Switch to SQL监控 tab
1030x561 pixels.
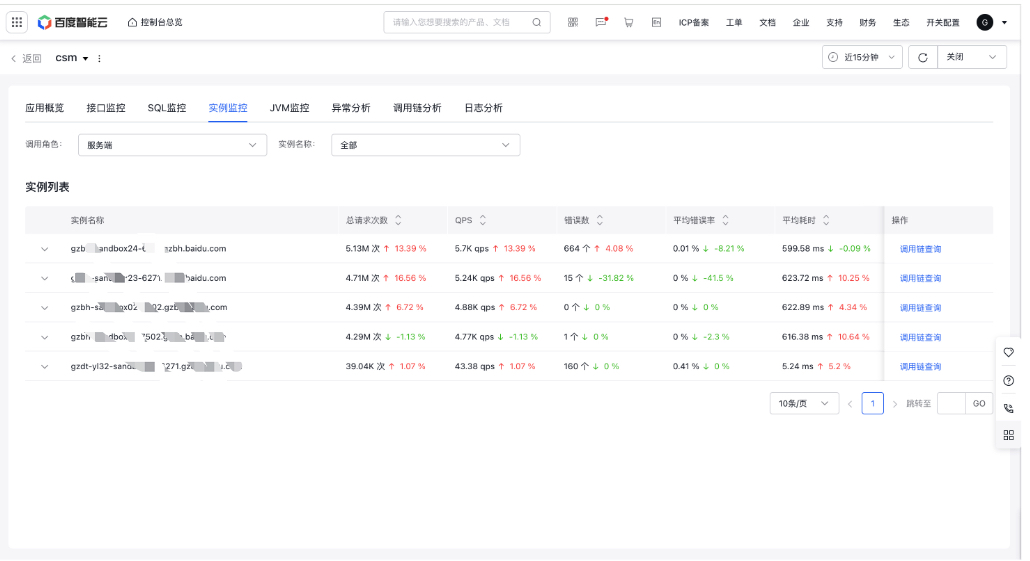pyautogui.click(x=167, y=108)
